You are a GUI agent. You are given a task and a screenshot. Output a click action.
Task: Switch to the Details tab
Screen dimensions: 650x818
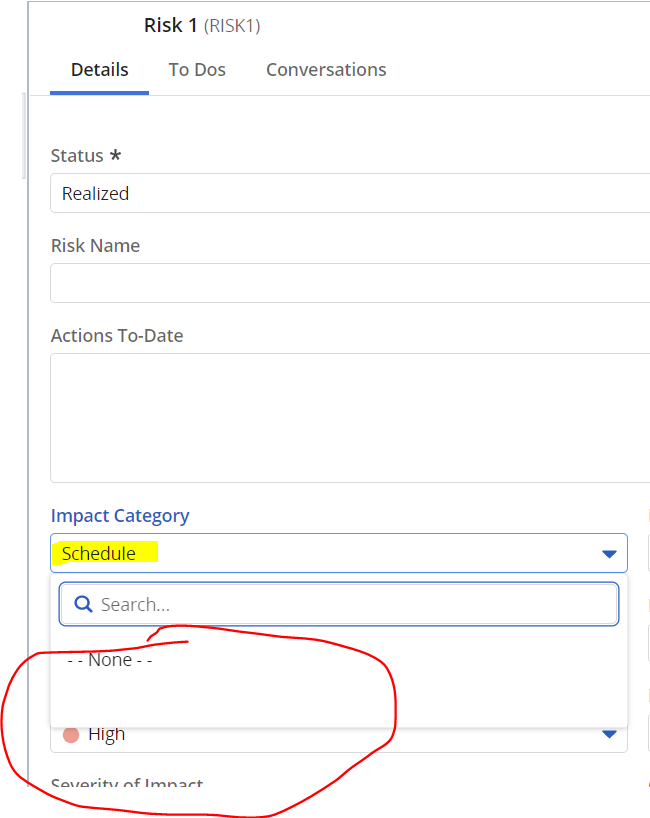(x=100, y=70)
